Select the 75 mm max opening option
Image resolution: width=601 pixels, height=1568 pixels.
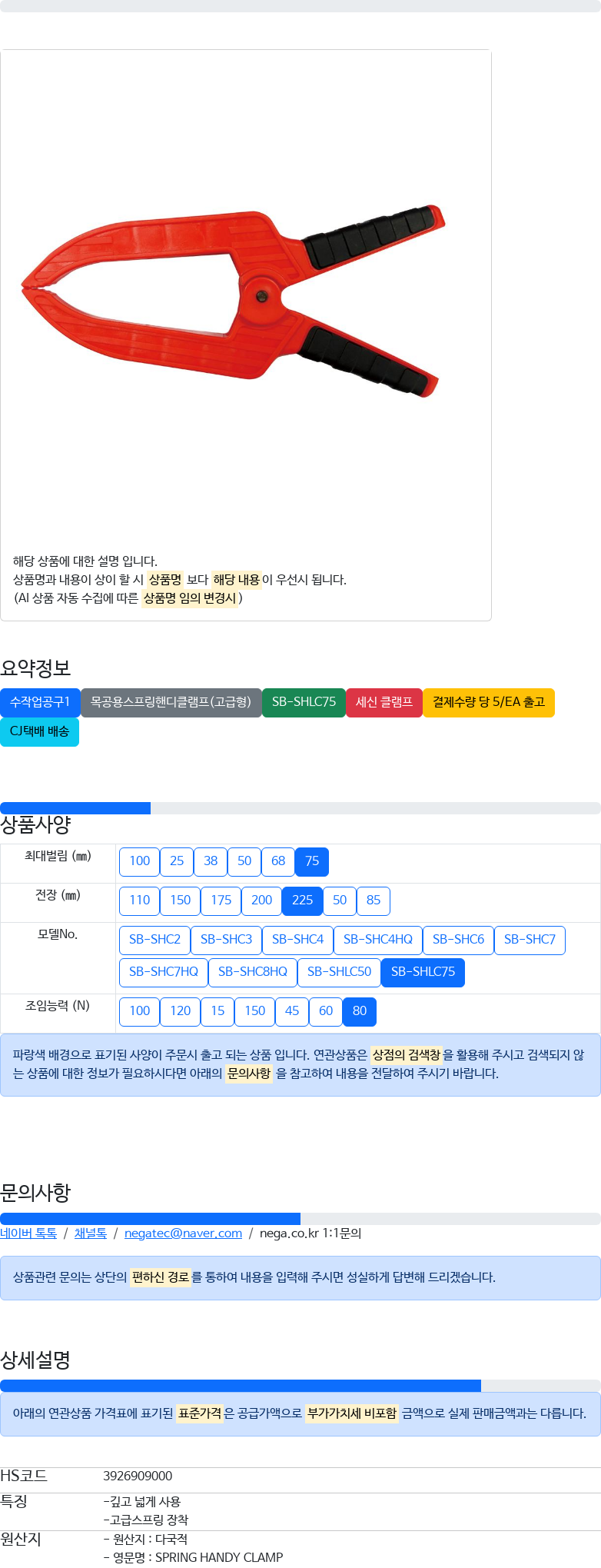click(312, 862)
